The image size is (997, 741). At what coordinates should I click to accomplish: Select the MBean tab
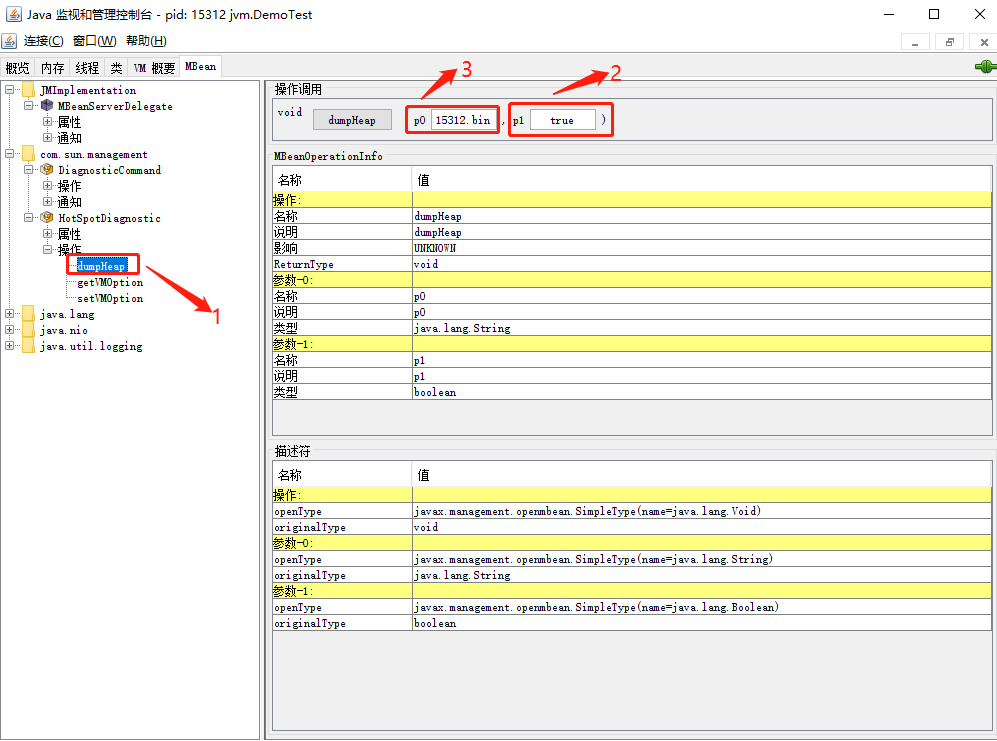(x=200, y=66)
